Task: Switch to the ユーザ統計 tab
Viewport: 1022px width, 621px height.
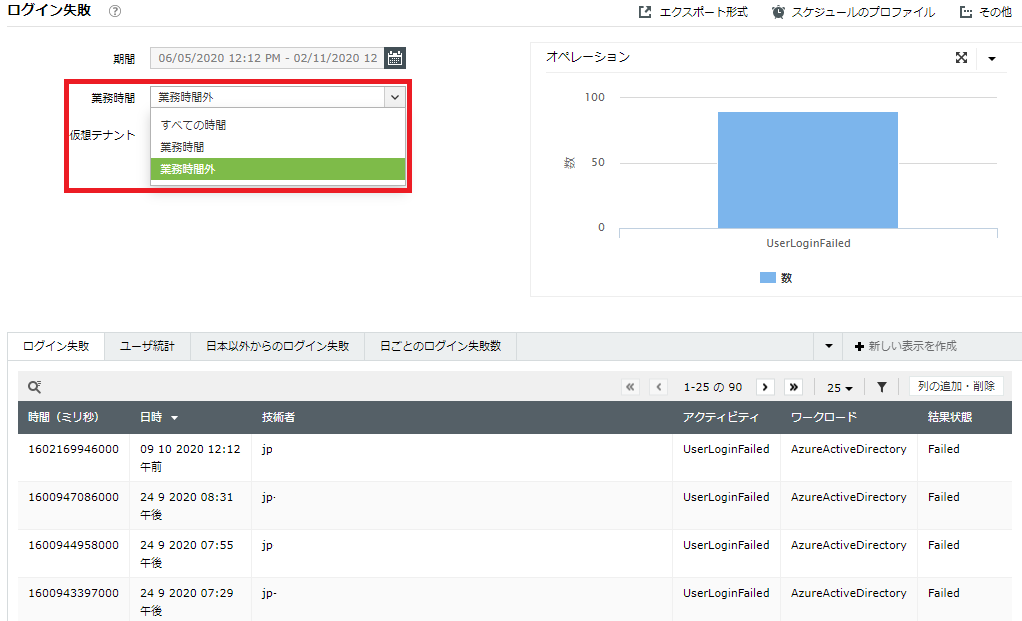Action: coord(147,346)
